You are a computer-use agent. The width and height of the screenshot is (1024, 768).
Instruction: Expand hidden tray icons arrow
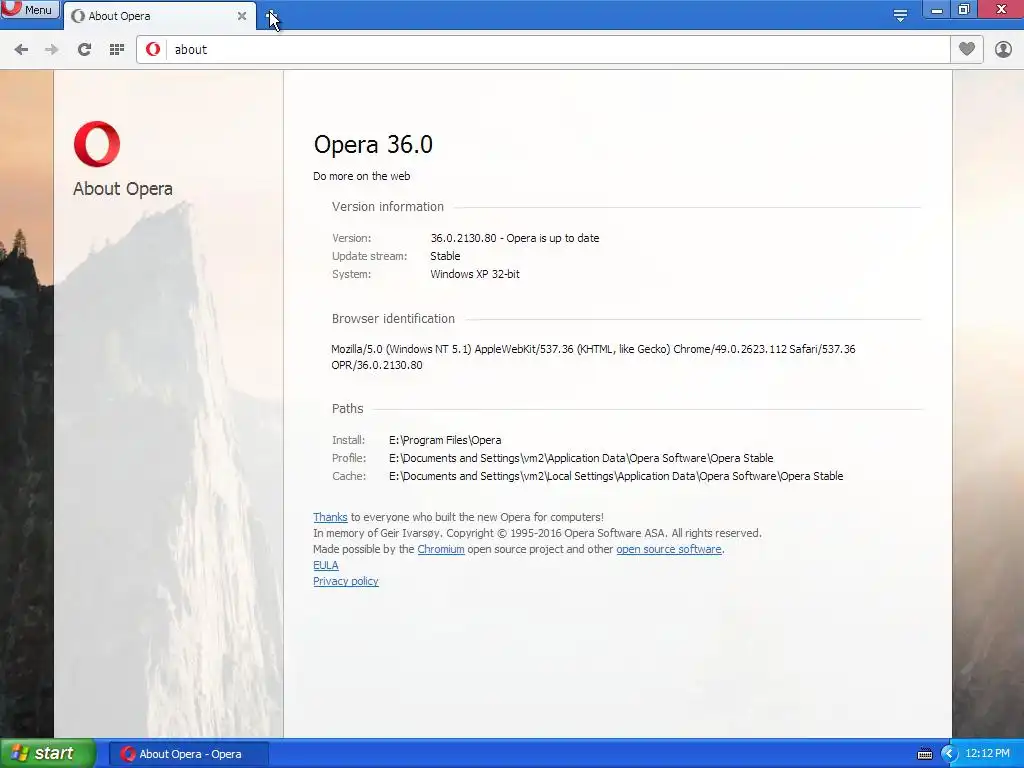(949, 754)
